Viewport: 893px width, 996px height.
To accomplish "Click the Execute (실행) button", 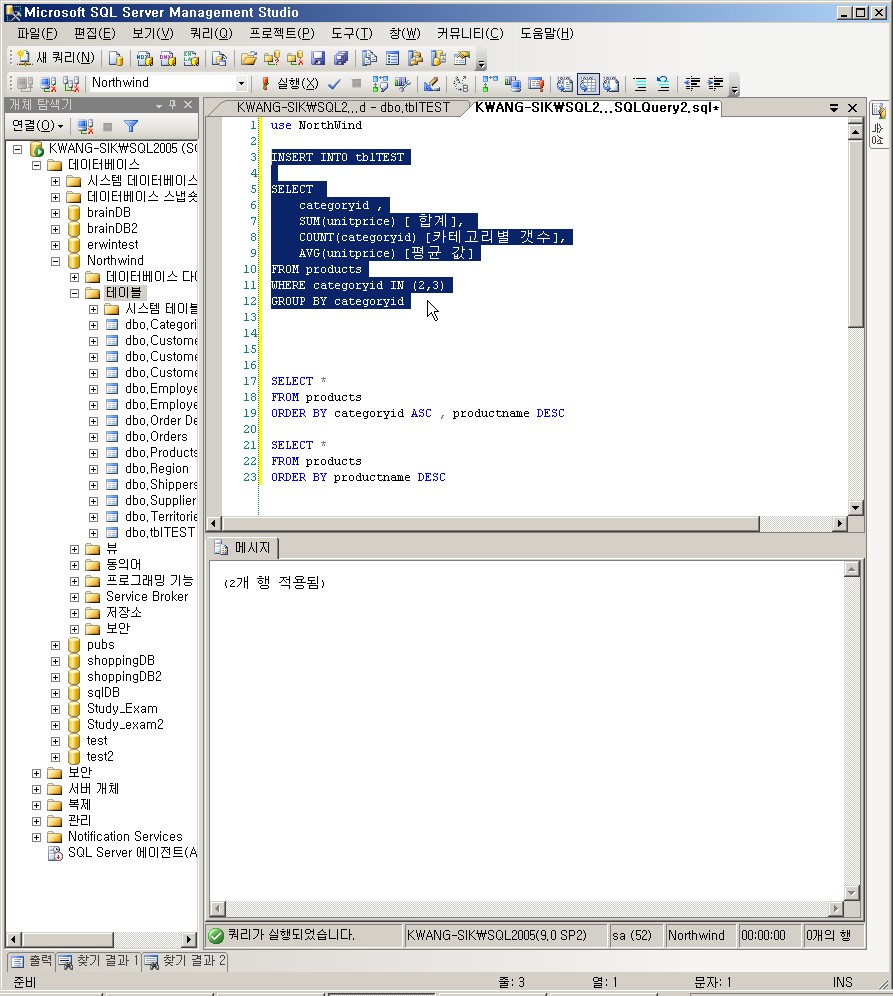I will (290, 83).
